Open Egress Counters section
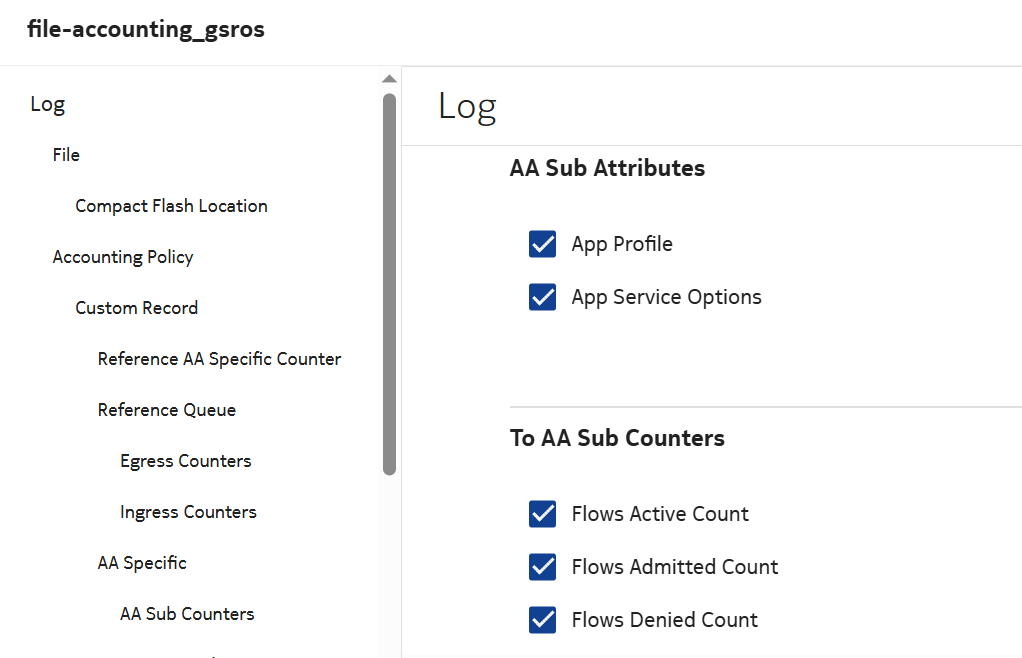This screenshot has width=1022, height=658. pos(185,461)
